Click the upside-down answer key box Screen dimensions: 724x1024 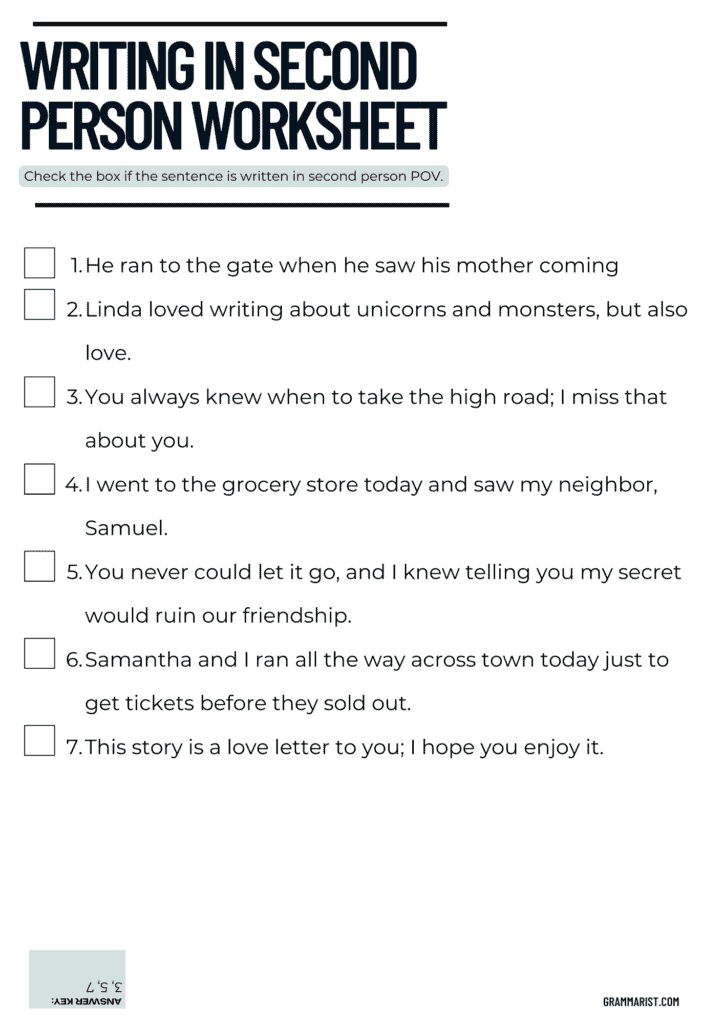[77, 979]
